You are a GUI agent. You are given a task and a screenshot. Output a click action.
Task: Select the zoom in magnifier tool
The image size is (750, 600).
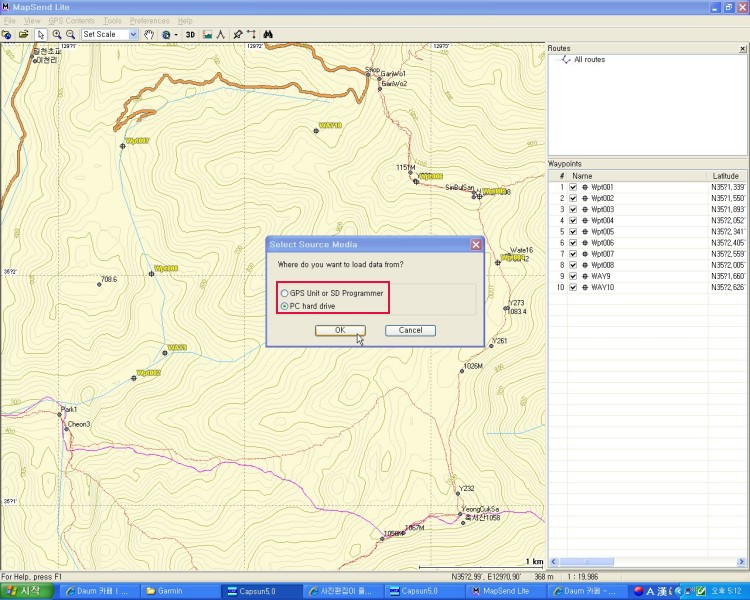(x=56, y=34)
